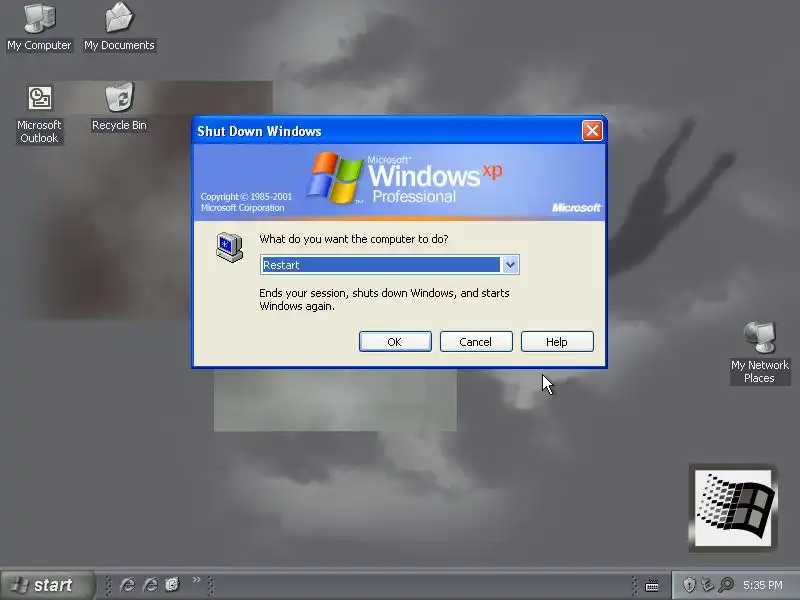The width and height of the screenshot is (800, 600).
Task: Select the My Network Places desktop icon
Action: click(760, 353)
